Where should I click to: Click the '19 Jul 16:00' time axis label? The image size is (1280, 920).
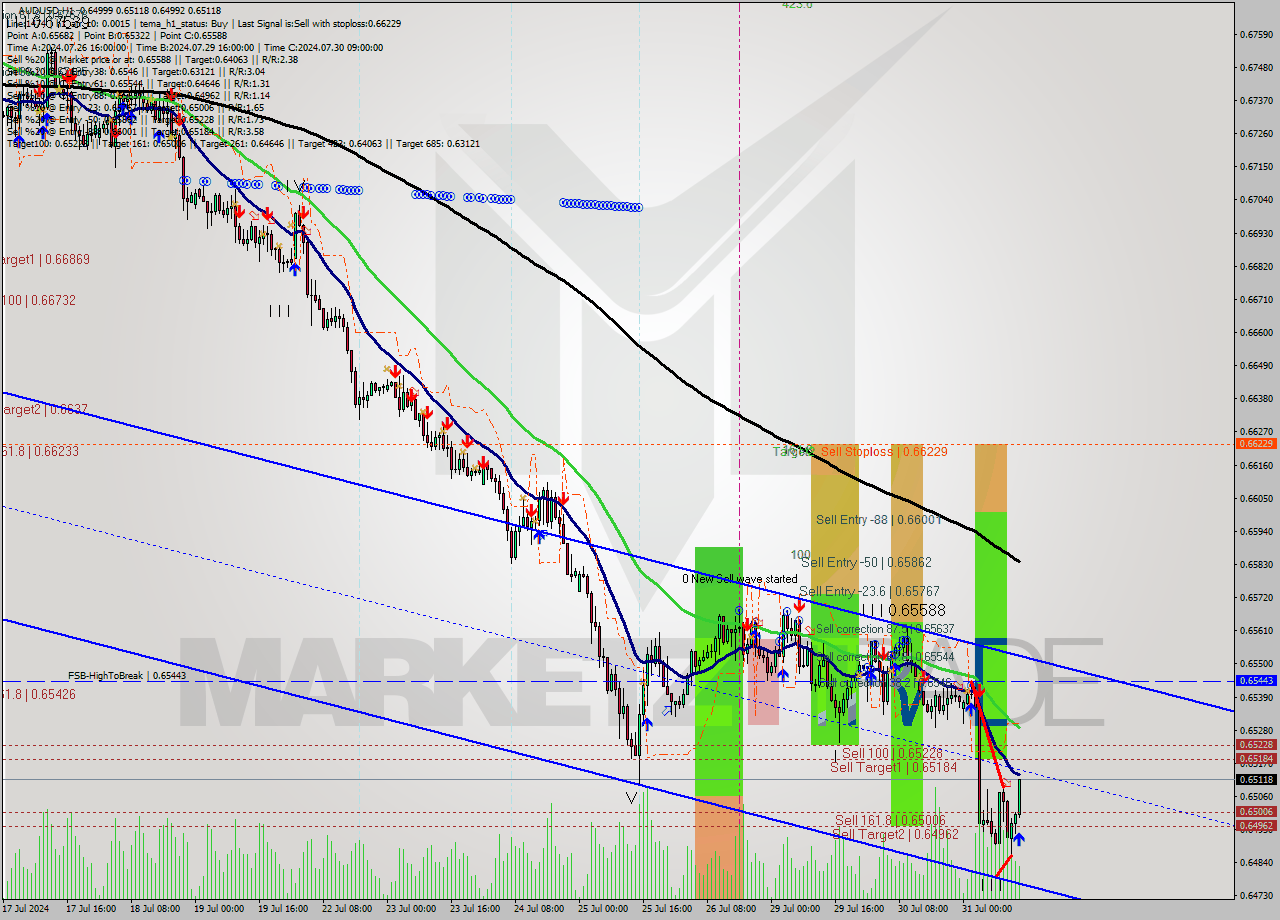(281, 909)
